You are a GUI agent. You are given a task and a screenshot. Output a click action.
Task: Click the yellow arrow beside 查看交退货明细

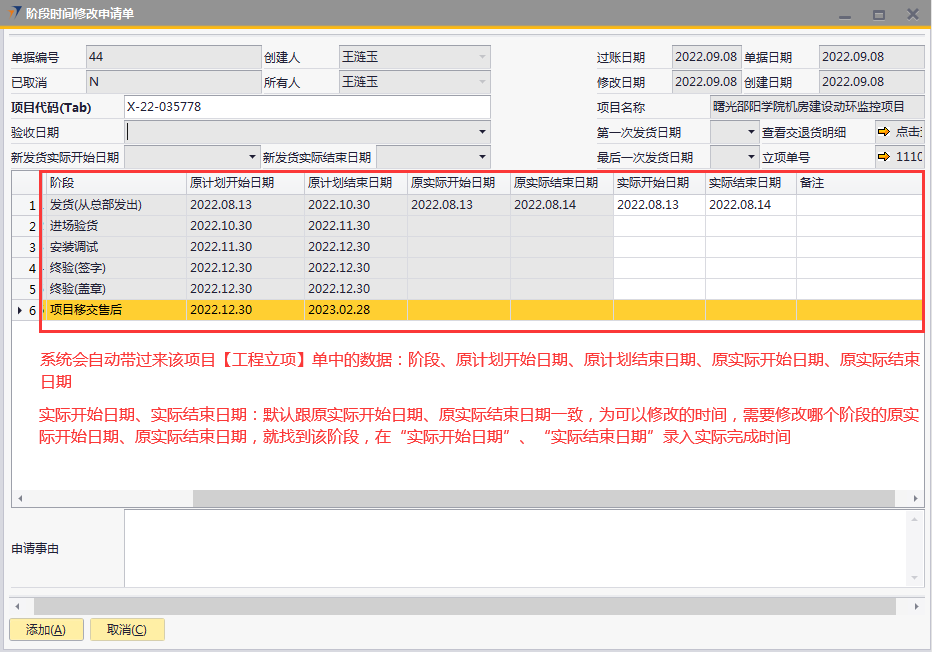884,132
